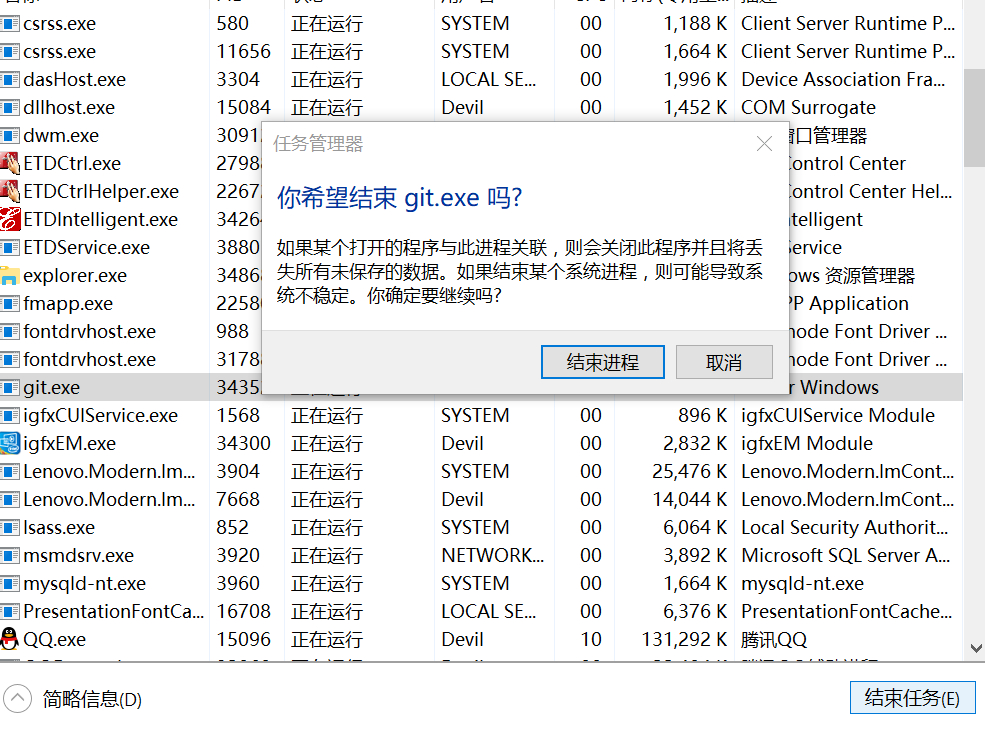Select the lsass.exe process name

[x=59, y=527]
